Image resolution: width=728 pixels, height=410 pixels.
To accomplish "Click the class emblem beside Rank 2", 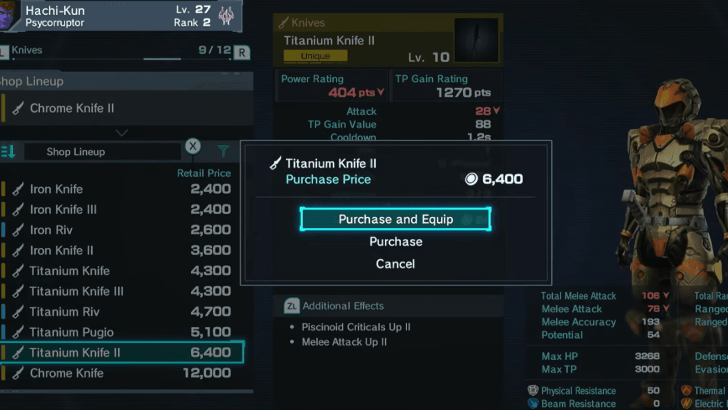I will tap(226, 16).
